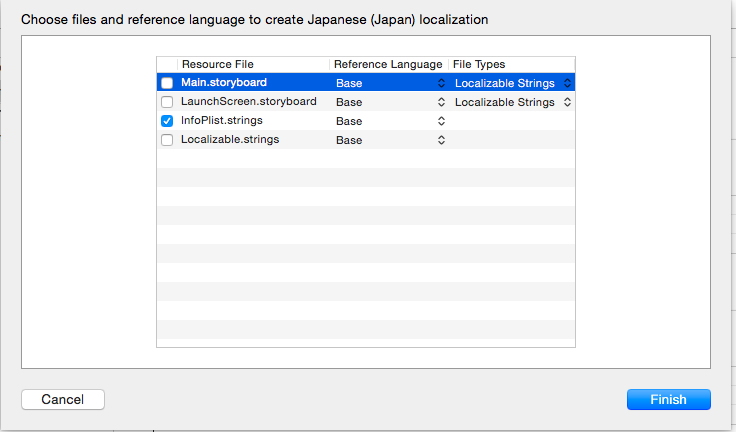Open Reference Language dropdown for Main.storyboard

click(x=441, y=83)
